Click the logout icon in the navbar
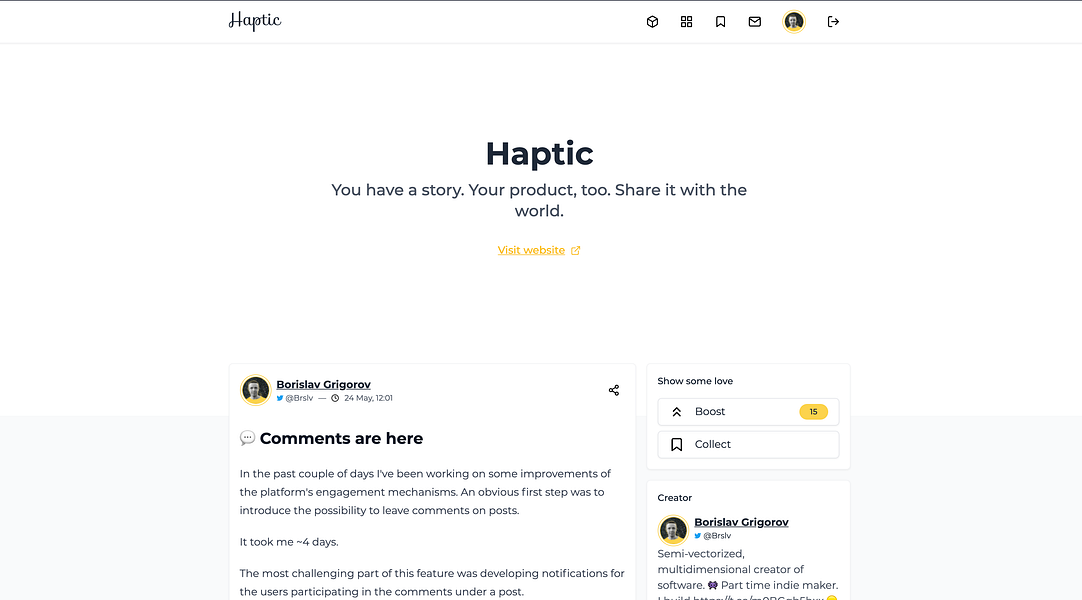This screenshot has height=600, width=1082. pos(833,22)
